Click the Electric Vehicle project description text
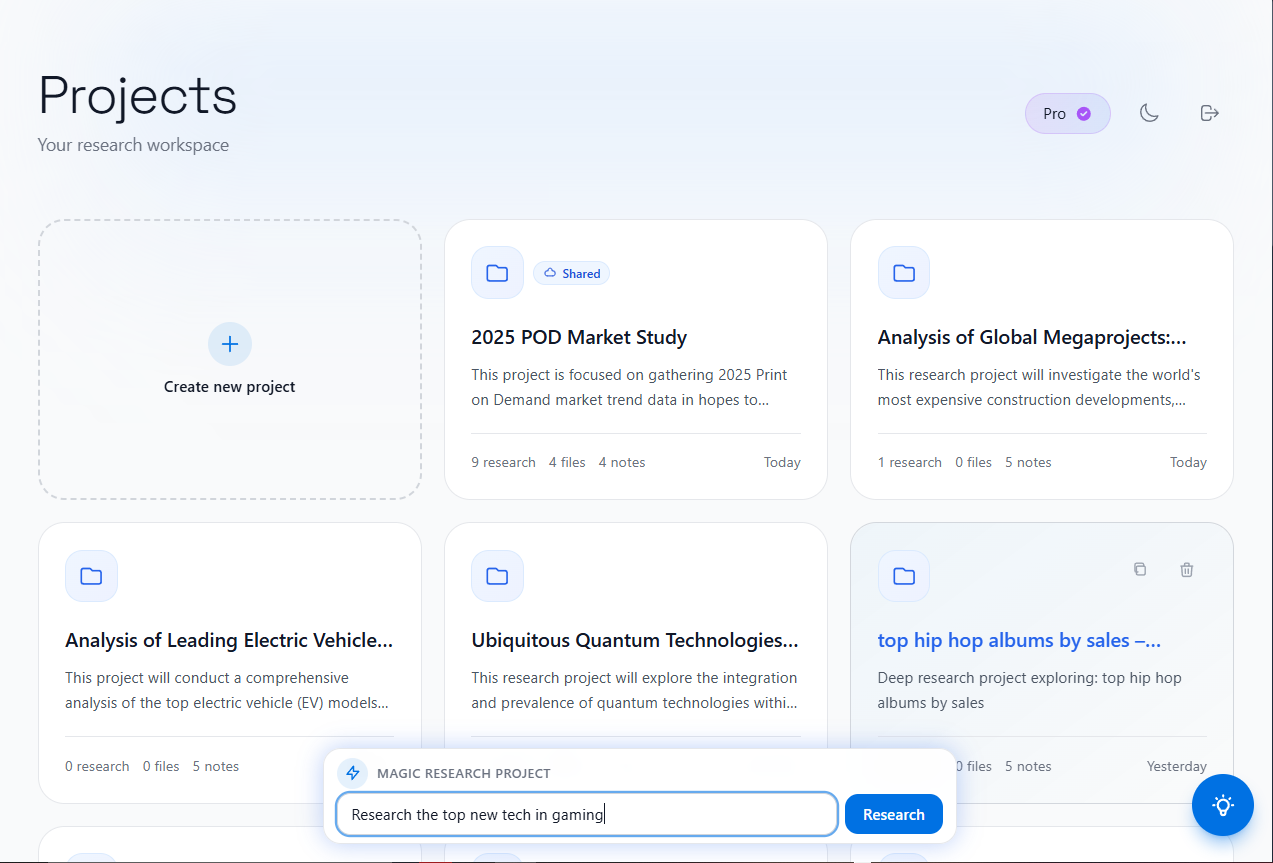Screen dimensions: 1273x863 tap(227, 690)
